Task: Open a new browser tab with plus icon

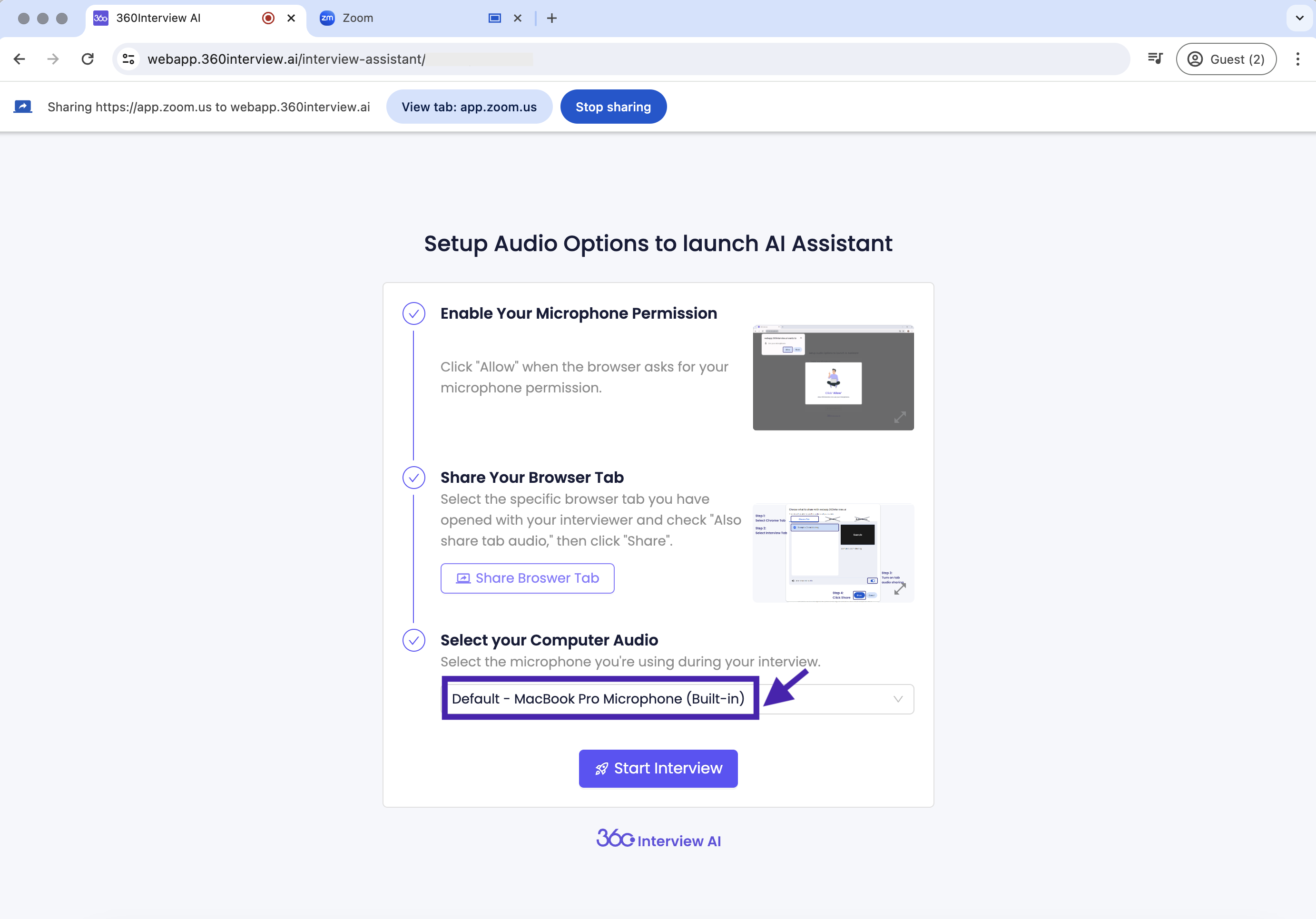Action: (x=551, y=19)
